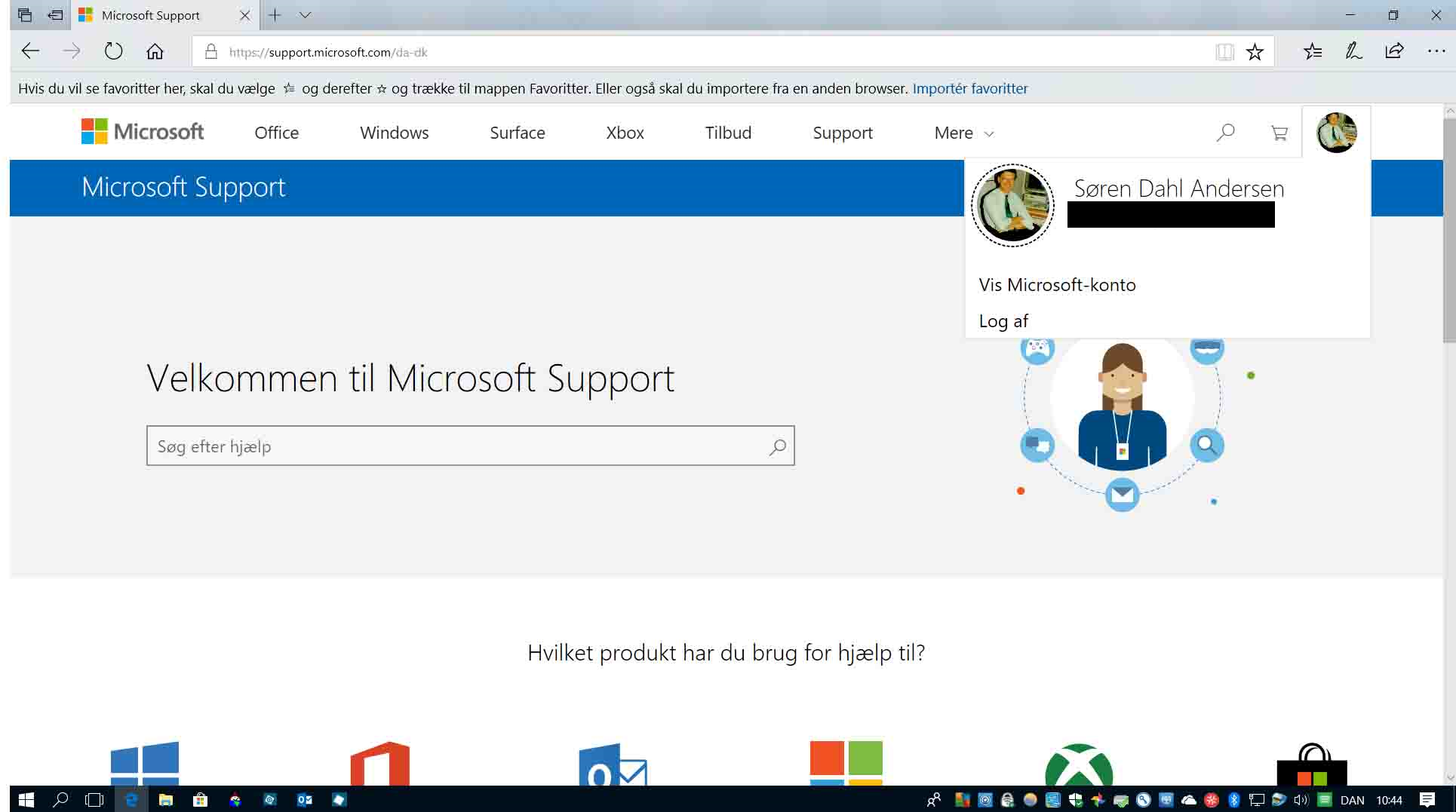This screenshot has height=812, width=1456.
Task: Click the Windows Defender shield tray icon
Action: 1076,800
